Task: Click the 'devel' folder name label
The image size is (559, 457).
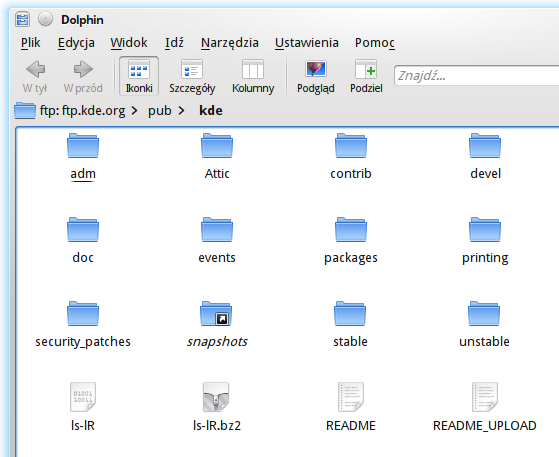Action: (x=486, y=174)
